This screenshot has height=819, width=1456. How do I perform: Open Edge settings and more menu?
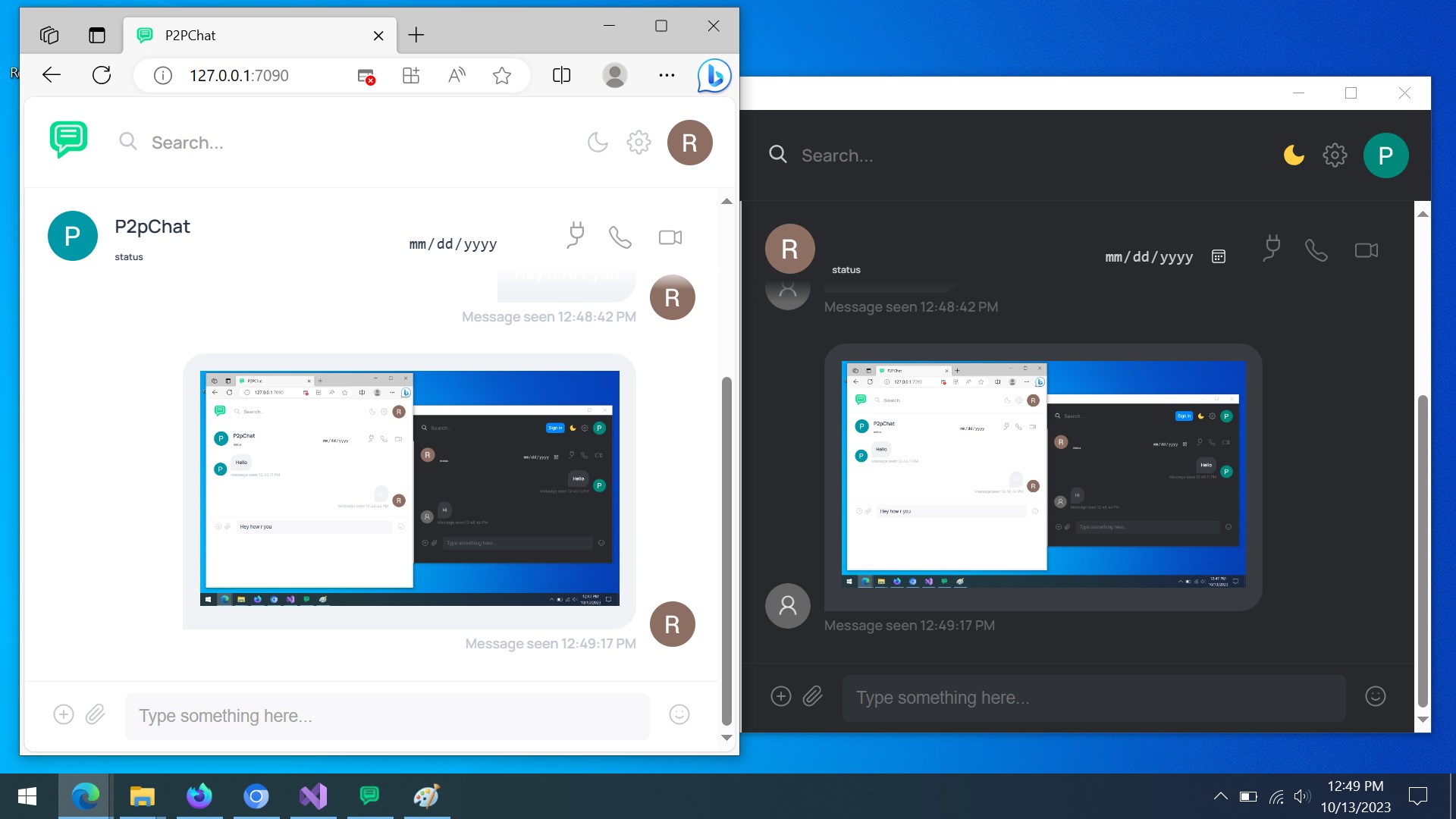[x=667, y=75]
